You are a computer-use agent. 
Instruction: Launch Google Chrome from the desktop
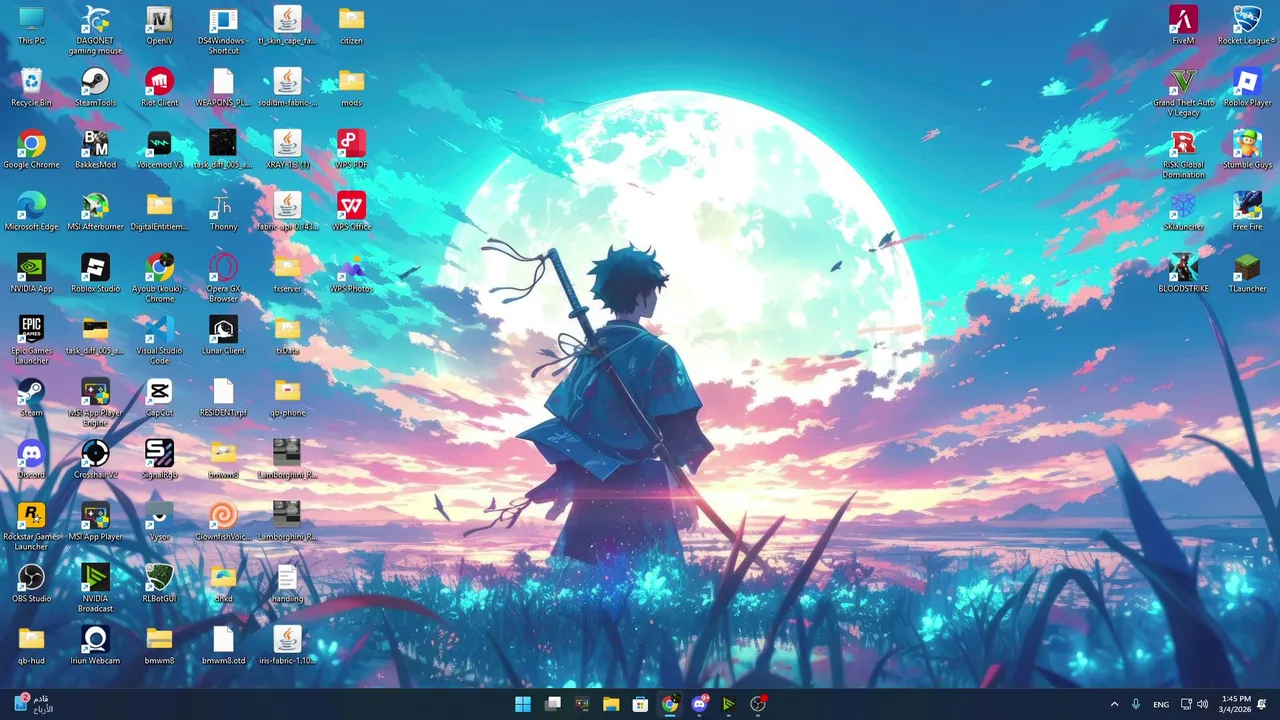click(31, 150)
